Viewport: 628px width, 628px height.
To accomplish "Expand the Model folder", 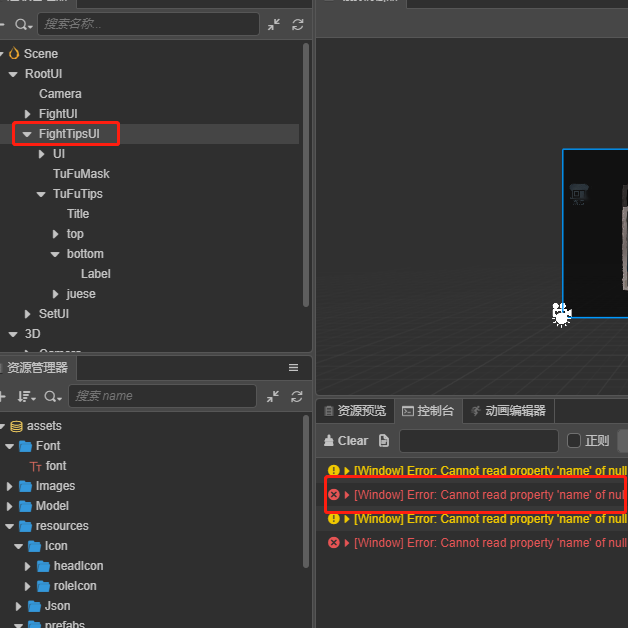I will [10, 506].
